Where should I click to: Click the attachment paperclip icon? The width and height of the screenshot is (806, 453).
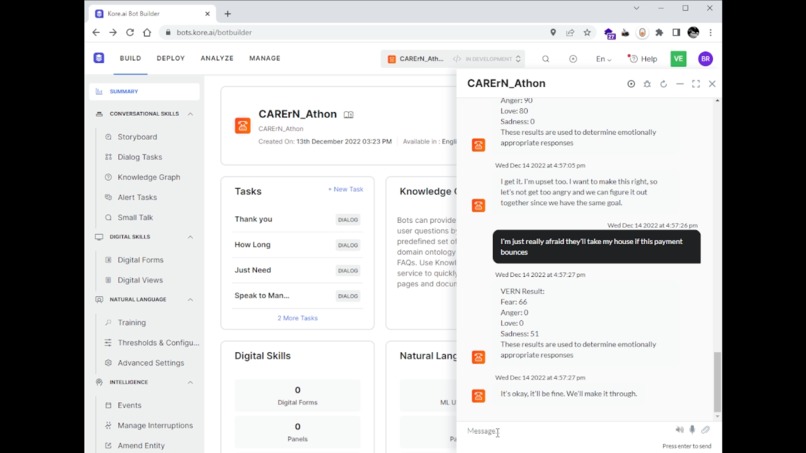pos(705,430)
